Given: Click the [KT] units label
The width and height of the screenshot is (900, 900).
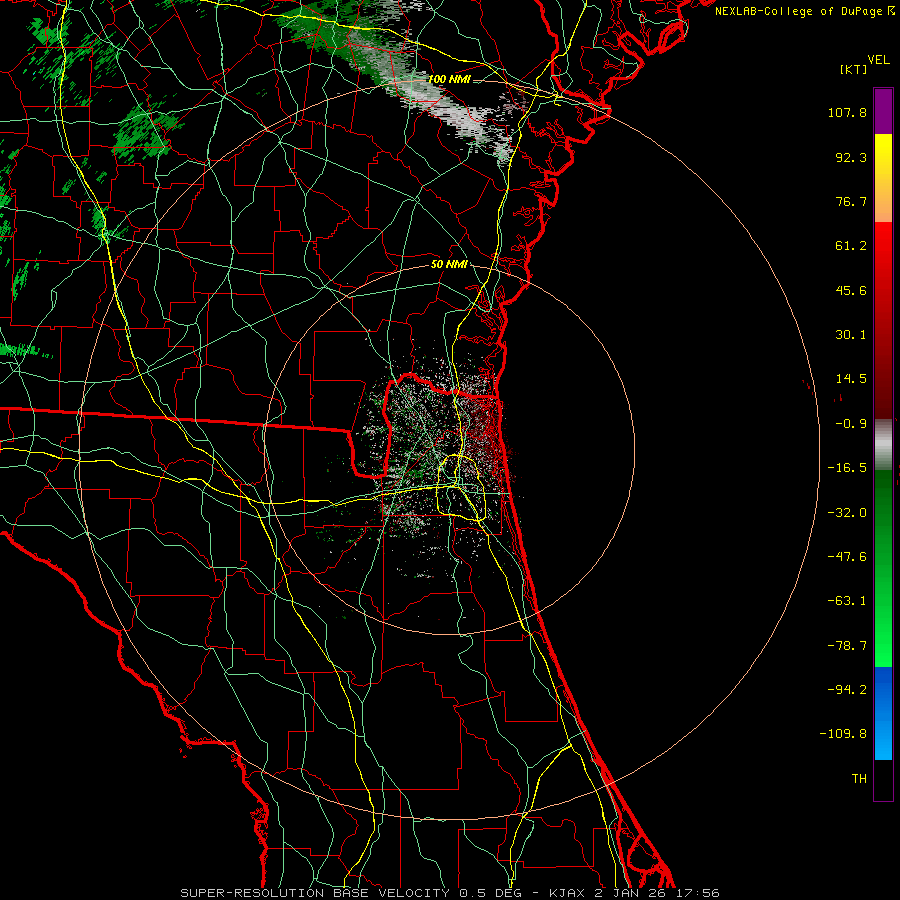Looking at the screenshot, I should pos(854,69).
